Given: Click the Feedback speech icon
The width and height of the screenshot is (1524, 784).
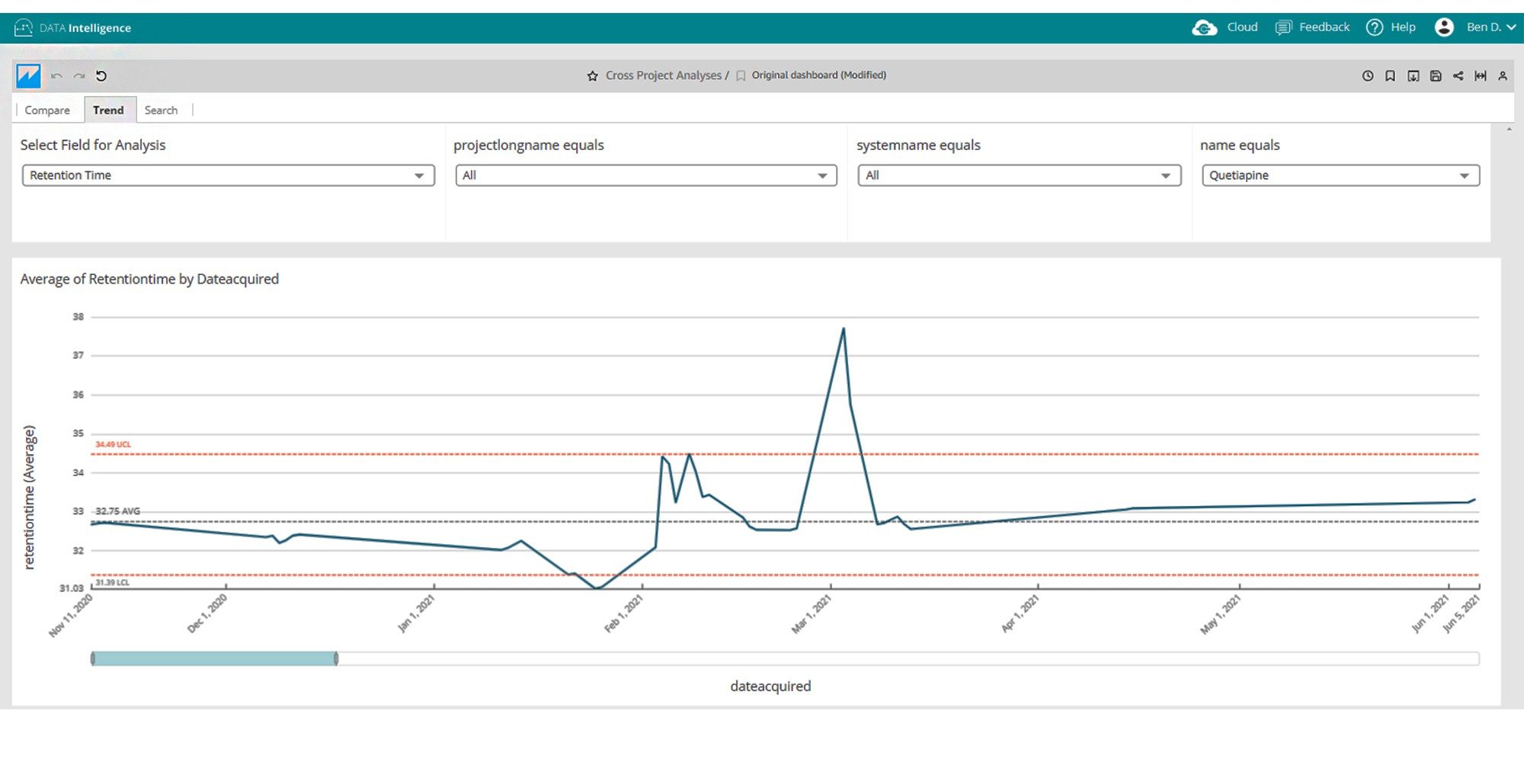Looking at the screenshot, I should point(1283,28).
